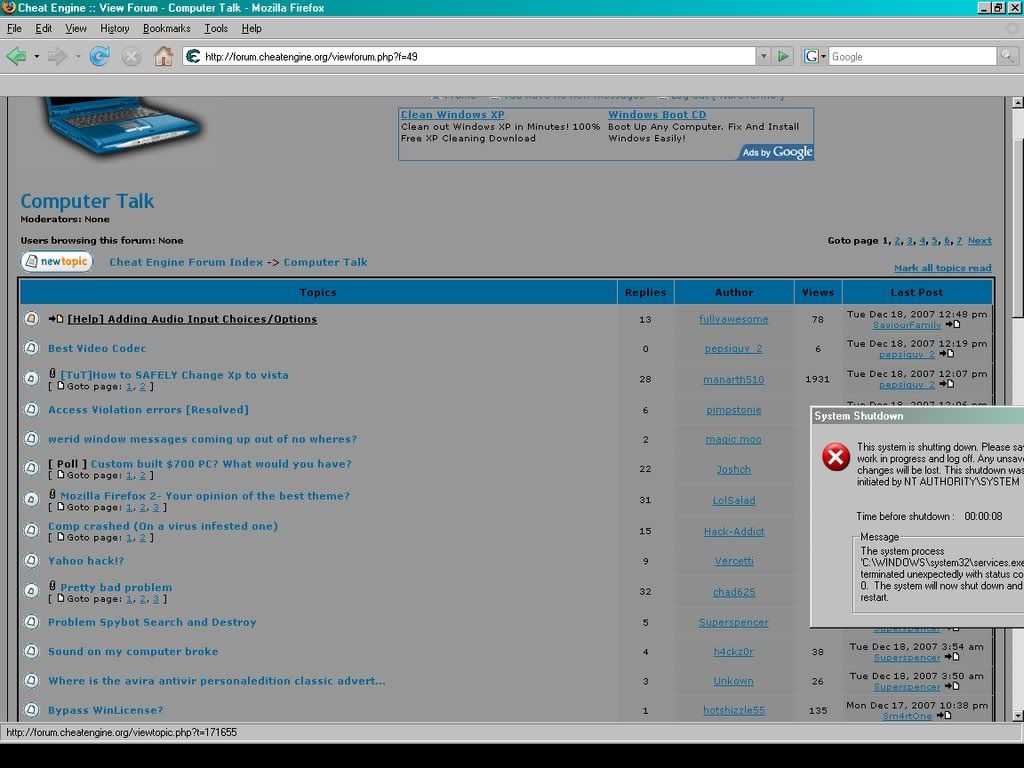Open the History menu
Viewport: 1024px width, 768px height.
(x=114, y=29)
